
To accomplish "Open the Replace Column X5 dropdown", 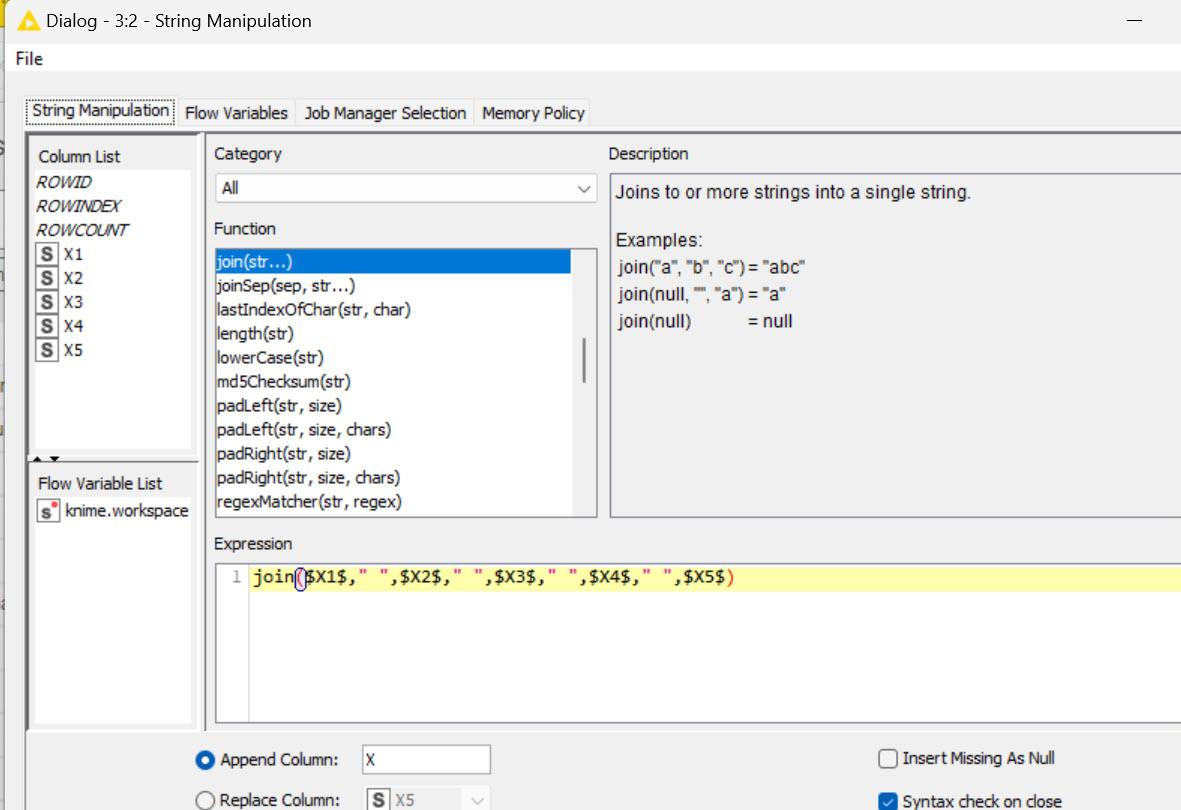I will coord(477,800).
